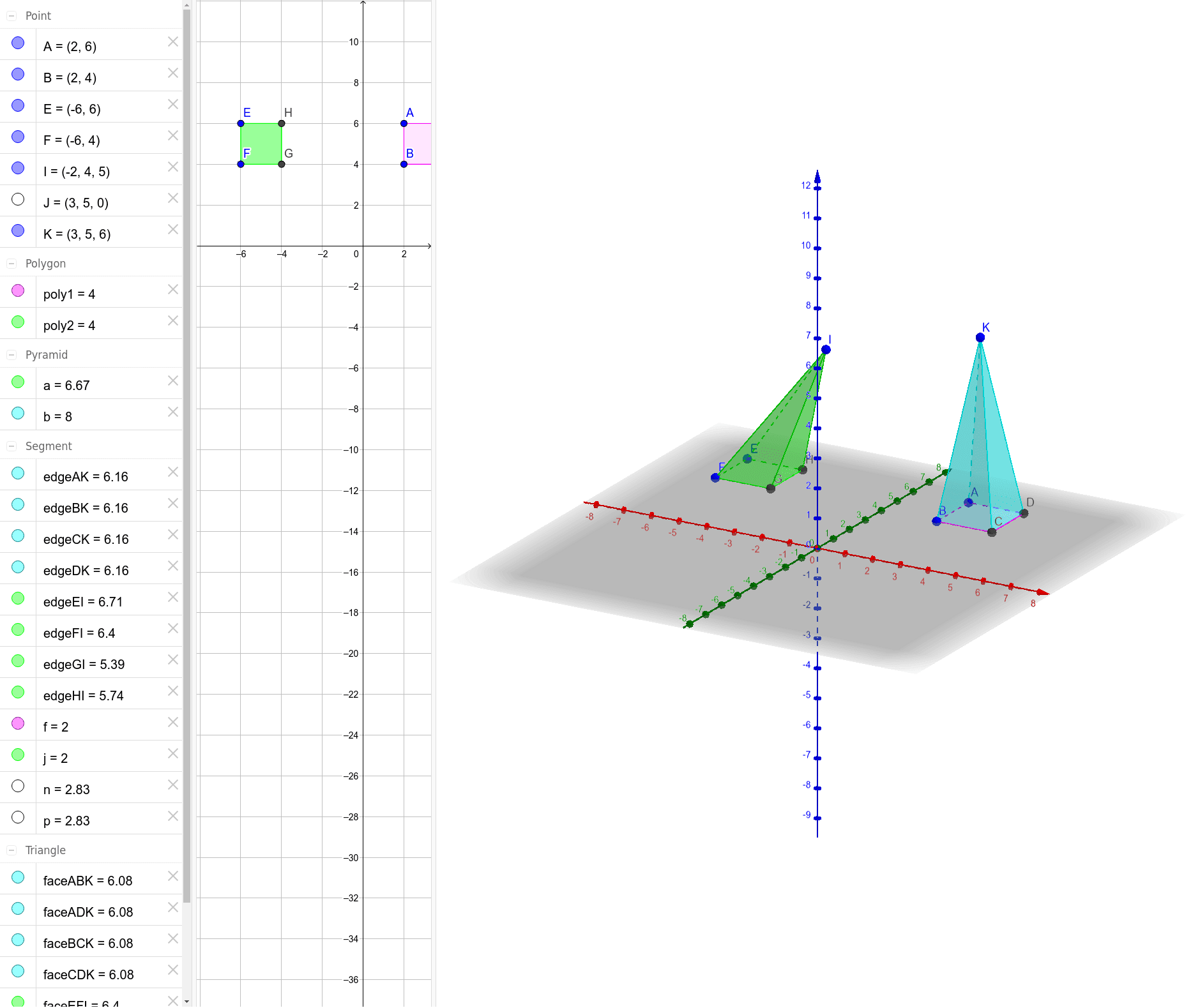The width and height of the screenshot is (1200, 1008).
Task: Collapse the Point category
Action: click(11, 16)
